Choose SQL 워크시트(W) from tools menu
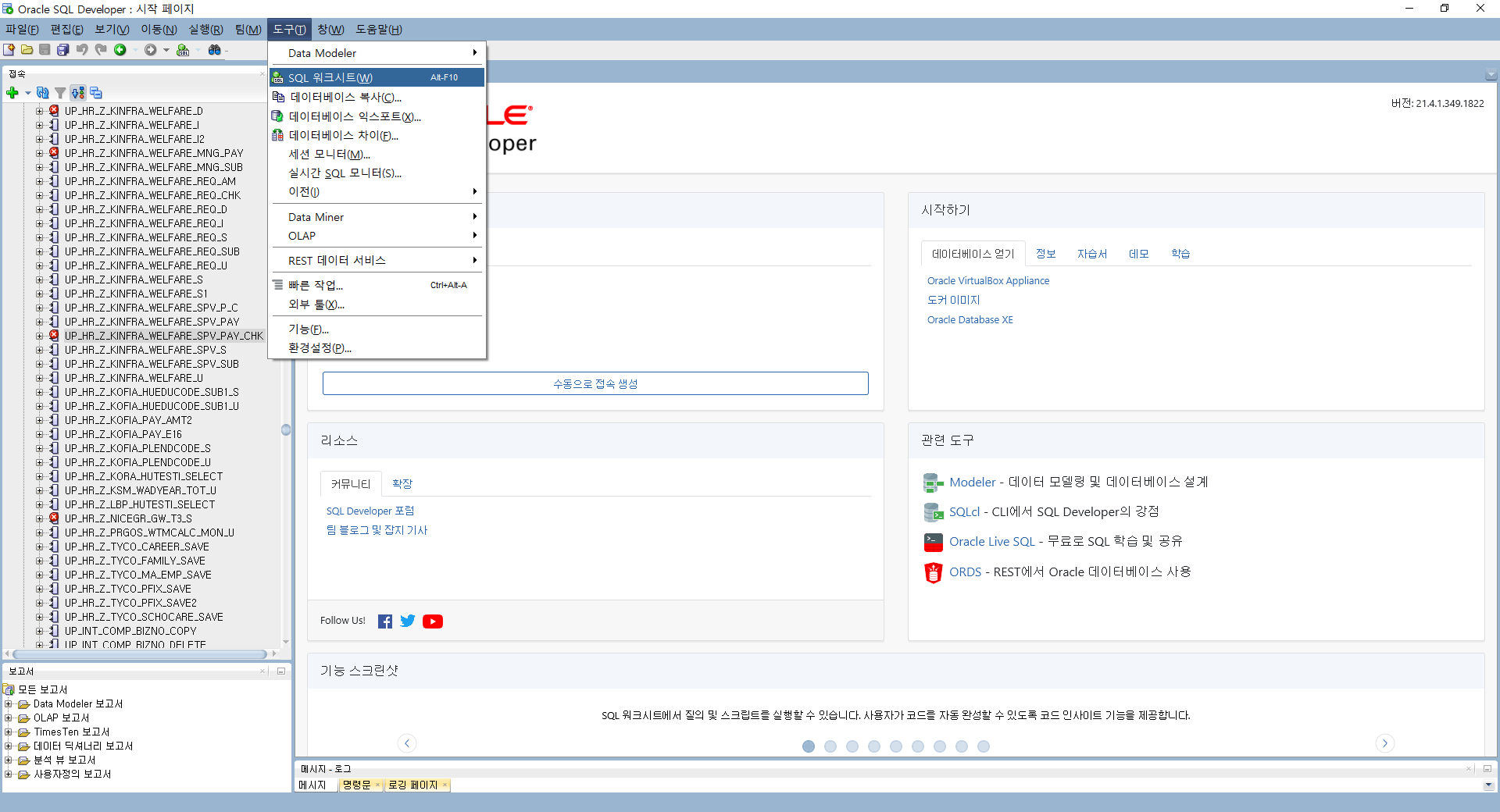1500x812 pixels. point(377,77)
